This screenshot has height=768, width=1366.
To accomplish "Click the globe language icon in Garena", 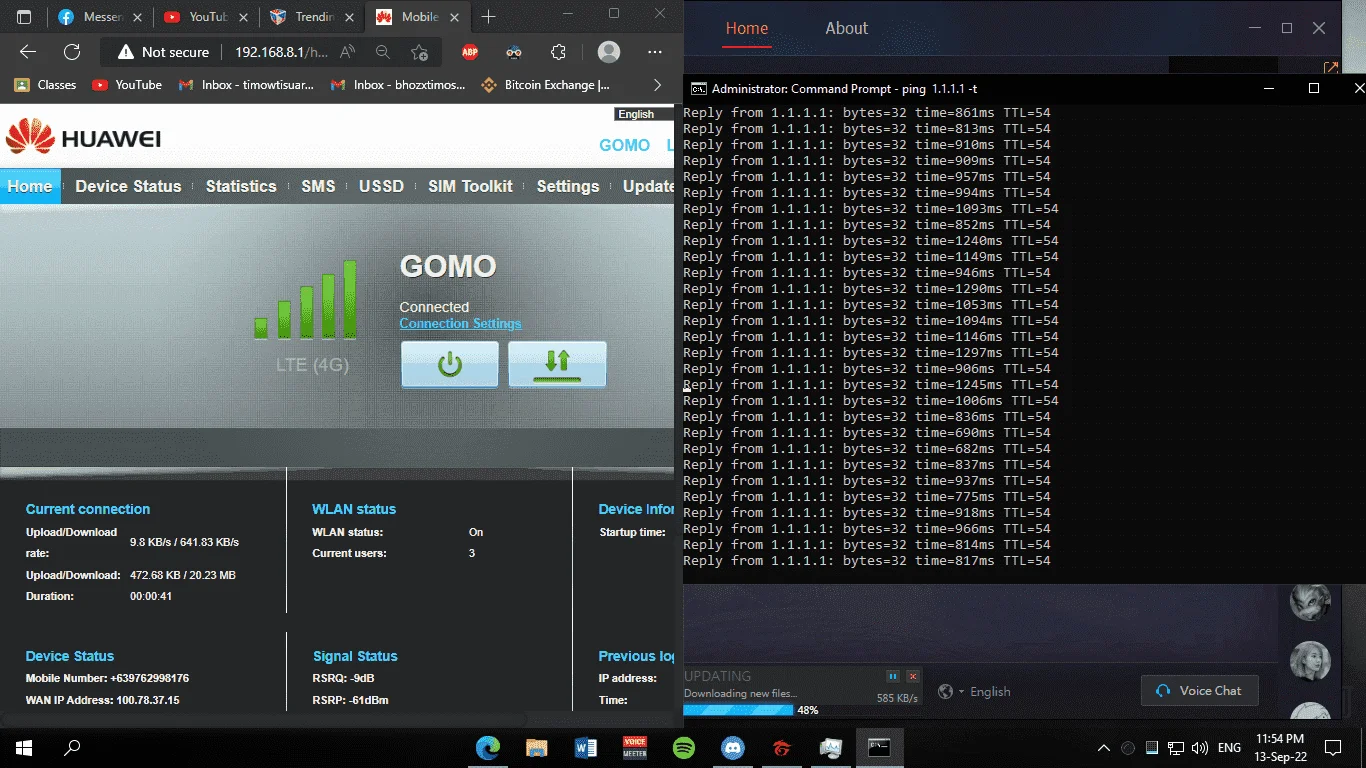I will tap(945, 691).
